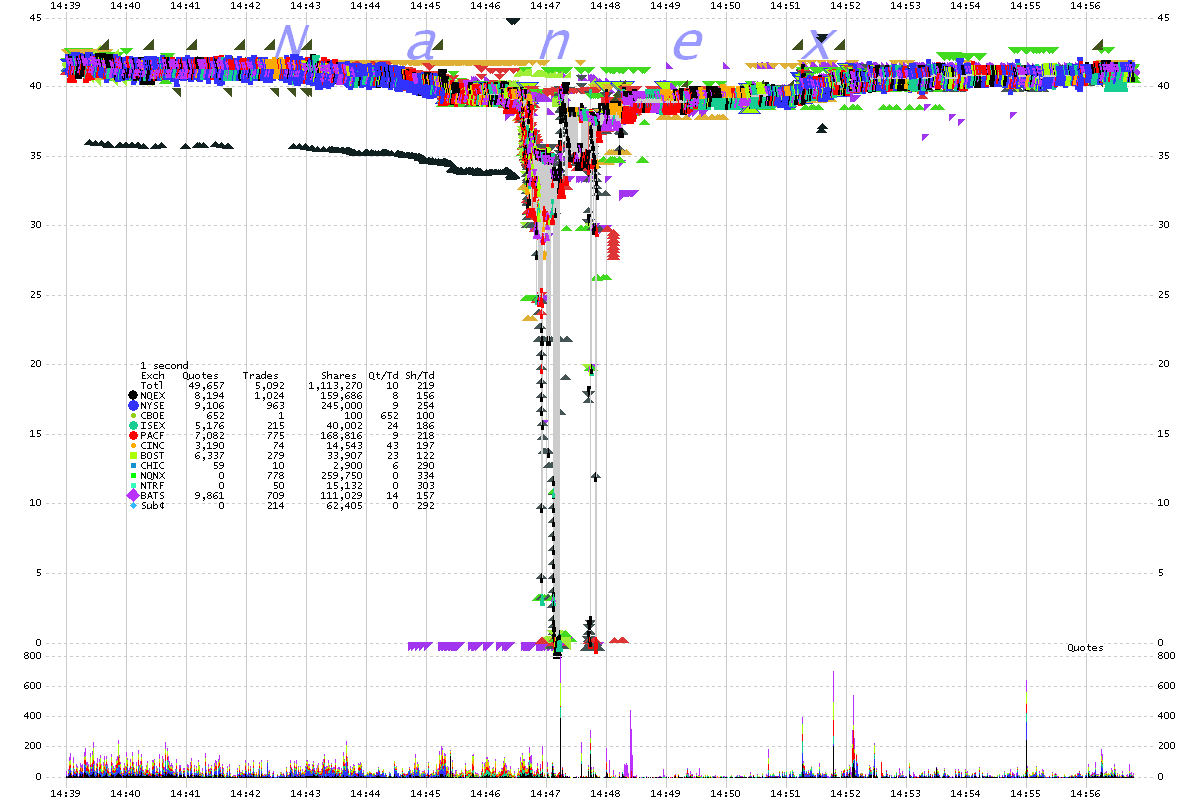
Task: Click the 'Shares' column header
Action: tap(338, 376)
